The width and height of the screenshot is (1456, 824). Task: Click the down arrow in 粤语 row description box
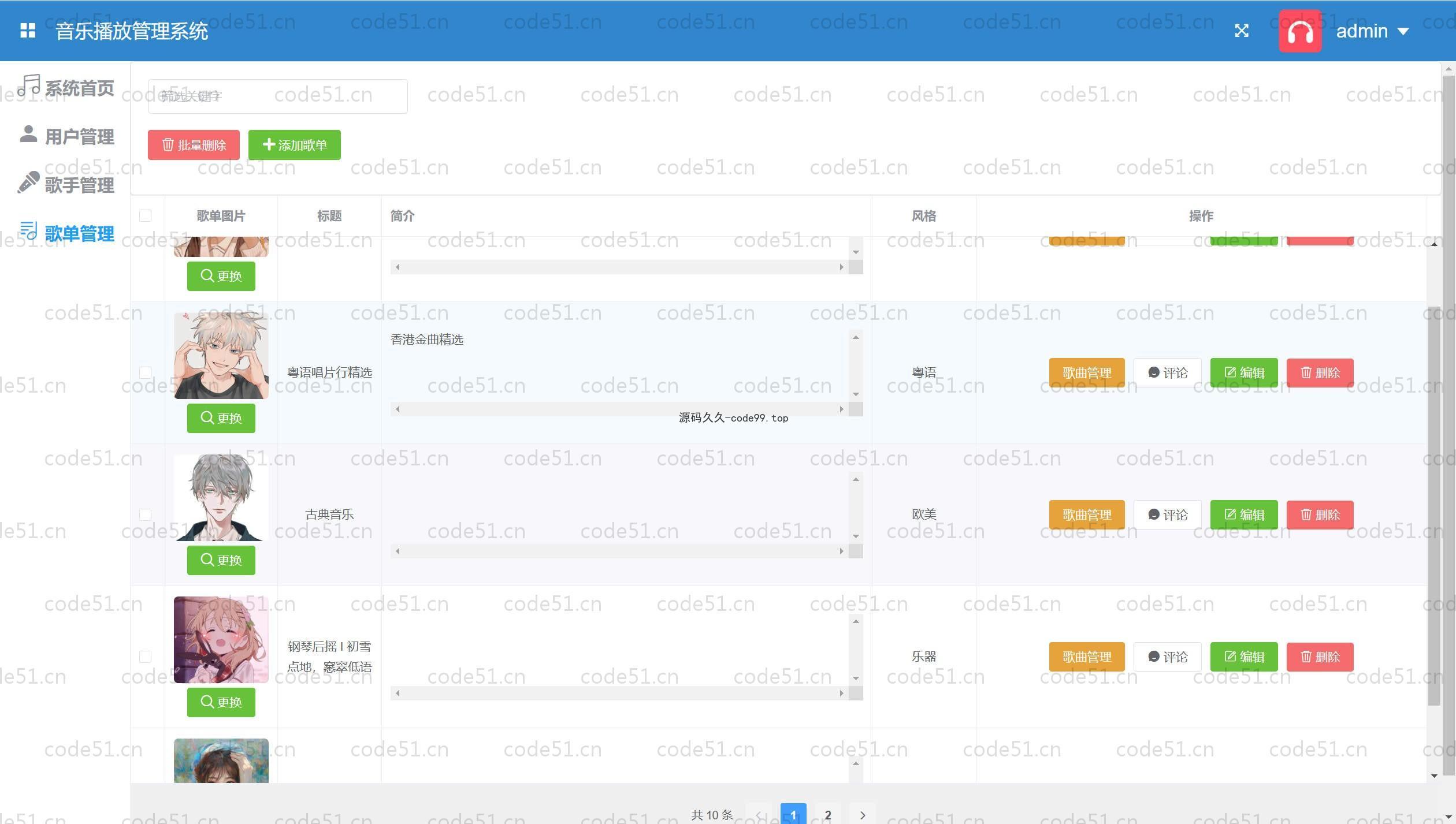coord(856,394)
